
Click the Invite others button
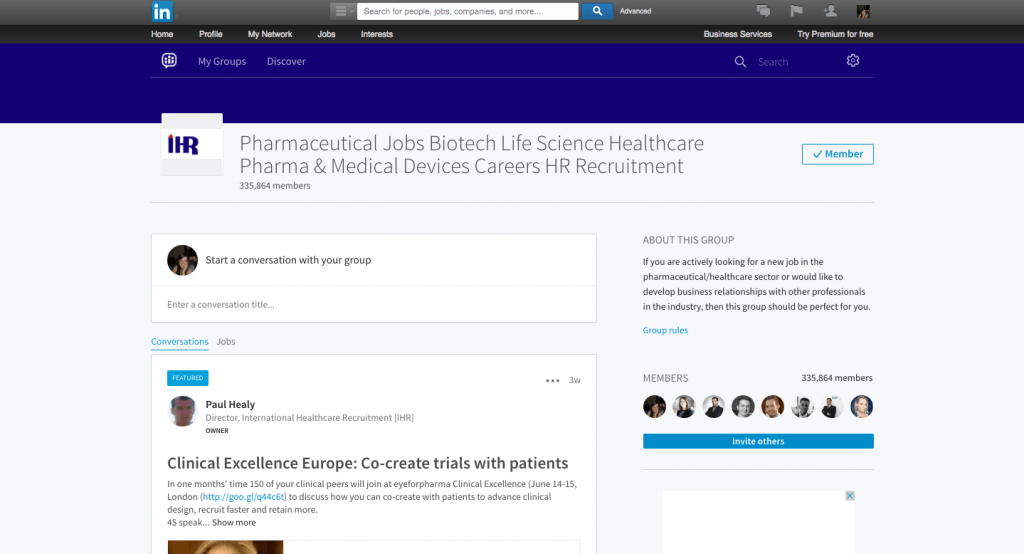pos(758,441)
